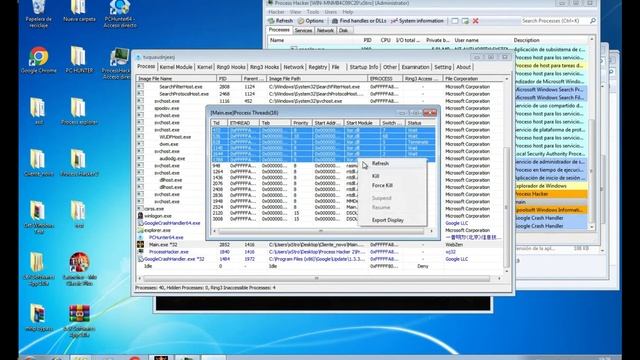Click the Find handles or DLLs toolbar button
The height and width of the screenshot is (360, 640).
point(359,21)
